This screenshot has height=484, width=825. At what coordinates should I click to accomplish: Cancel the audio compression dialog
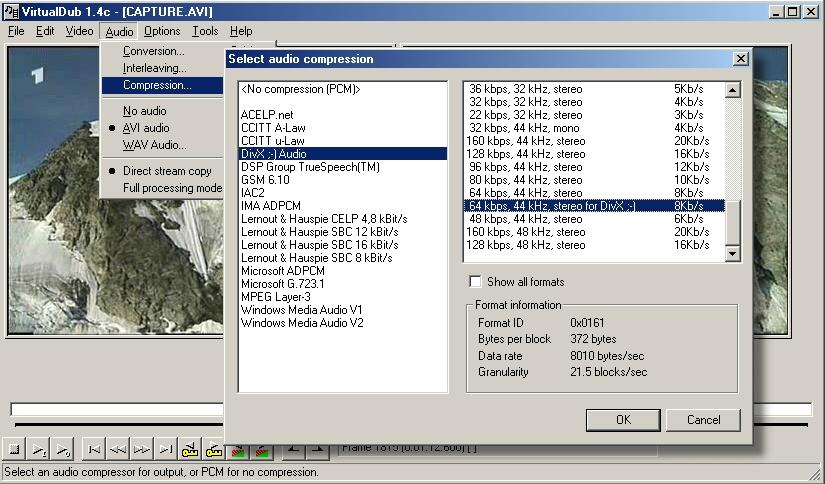(x=703, y=420)
